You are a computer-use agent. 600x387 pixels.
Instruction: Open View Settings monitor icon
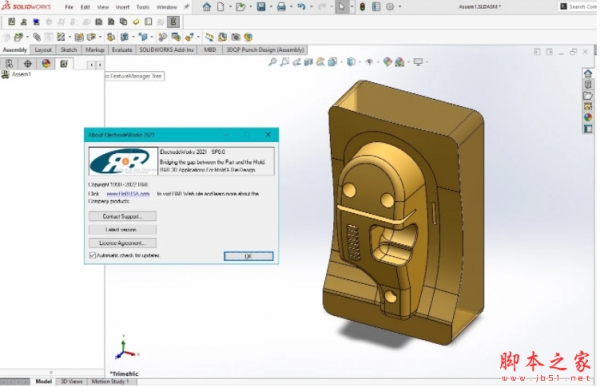coord(418,62)
